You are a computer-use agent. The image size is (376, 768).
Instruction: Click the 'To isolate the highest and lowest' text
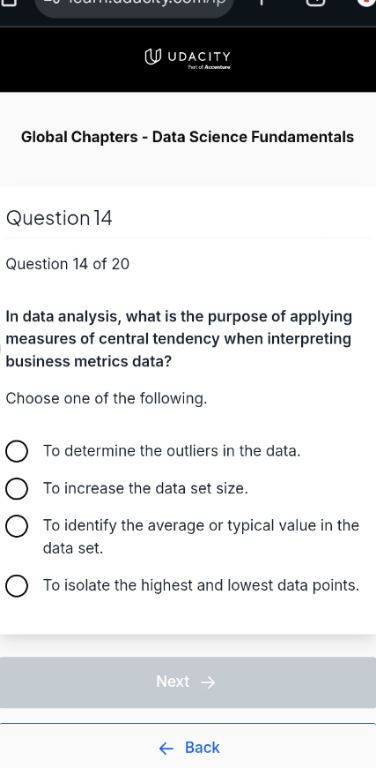pyautogui.click(x=201, y=586)
